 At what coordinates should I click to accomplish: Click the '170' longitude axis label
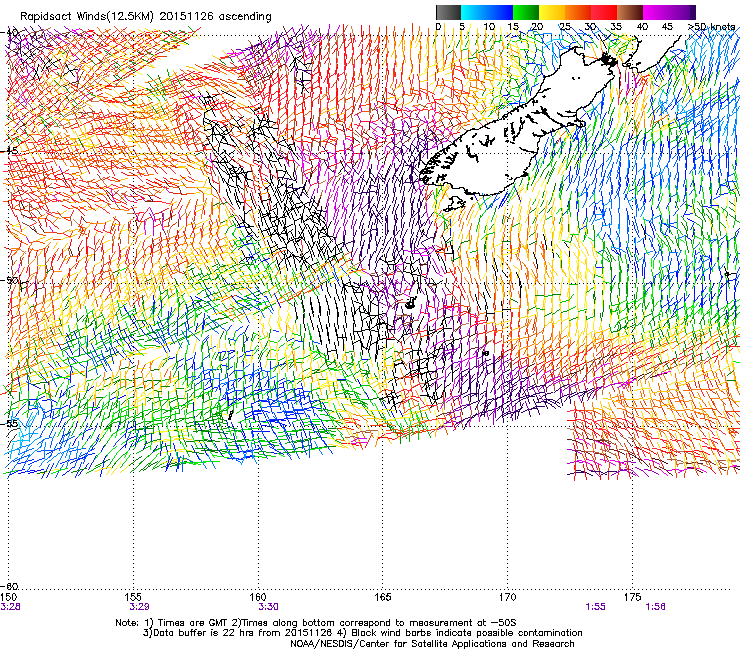point(508,597)
